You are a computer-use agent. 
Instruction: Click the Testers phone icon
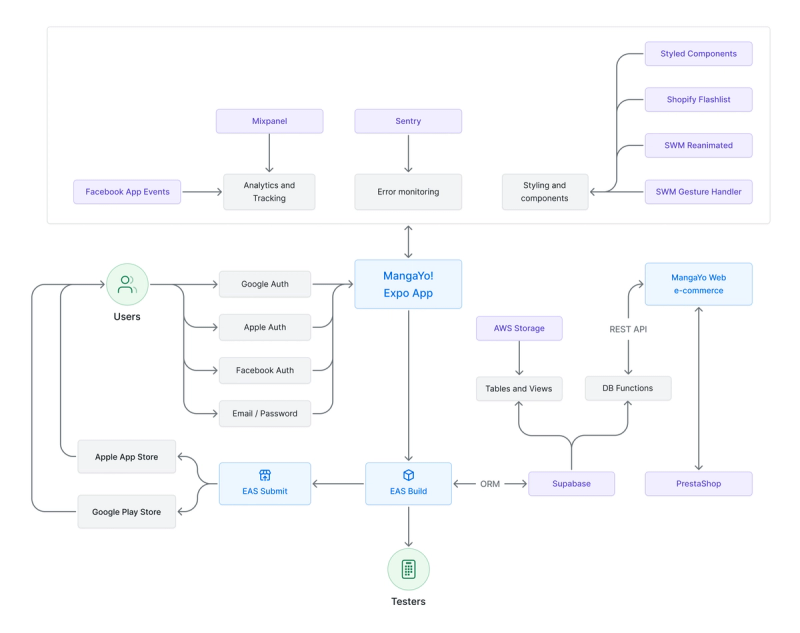click(x=408, y=569)
